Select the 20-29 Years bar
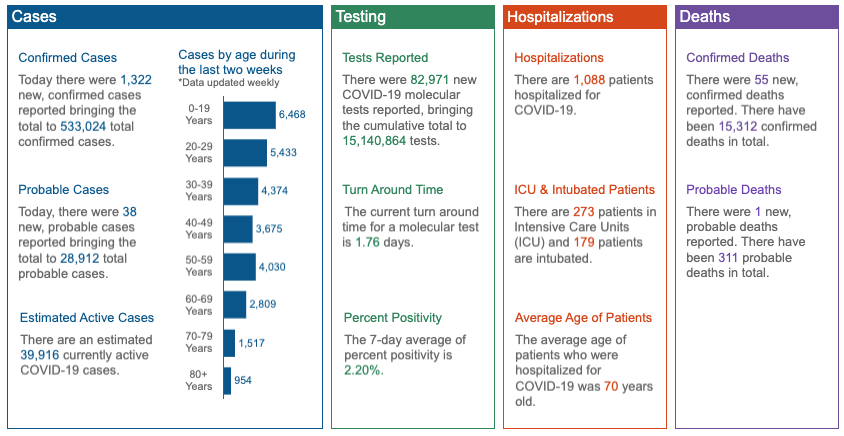Screen dimensions: 844x436 tap(245, 153)
